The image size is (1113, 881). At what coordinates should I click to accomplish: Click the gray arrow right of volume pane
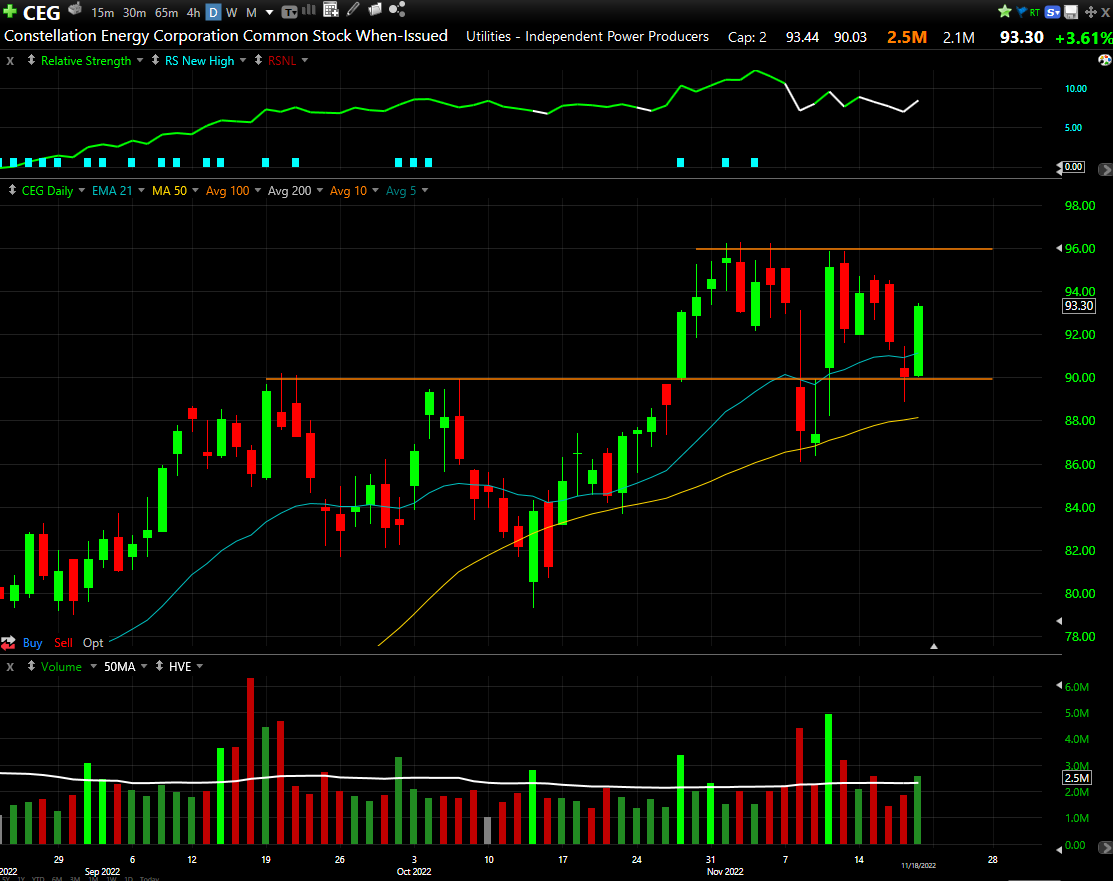[x=1104, y=848]
